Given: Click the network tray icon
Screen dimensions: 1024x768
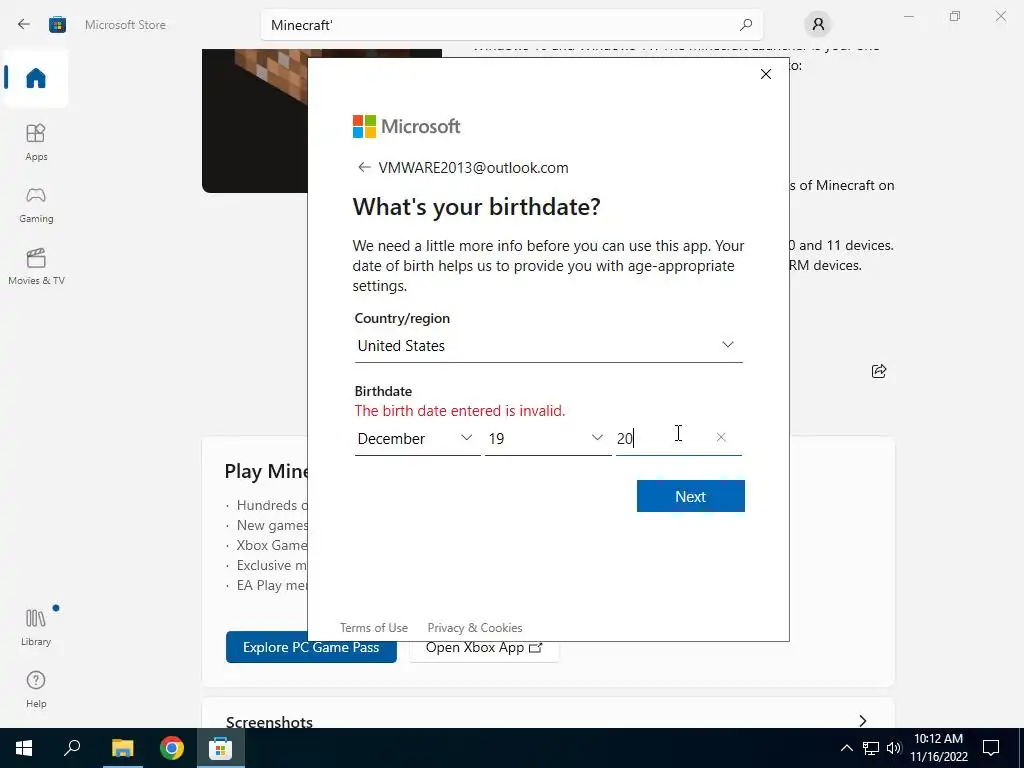Looking at the screenshot, I should click(x=871, y=748).
